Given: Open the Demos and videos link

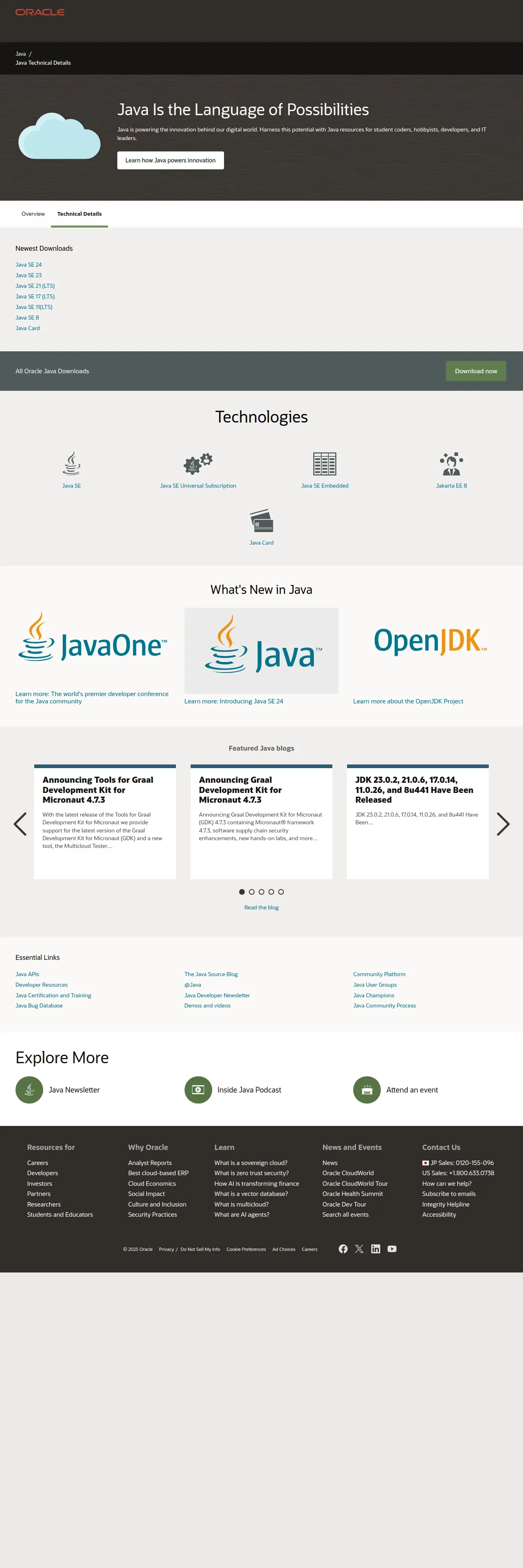Looking at the screenshot, I should coord(207,1005).
